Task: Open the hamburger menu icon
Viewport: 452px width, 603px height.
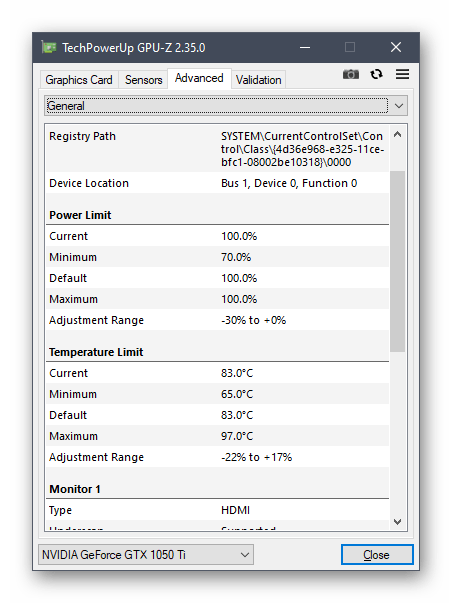Action: [x=402, y=74]
